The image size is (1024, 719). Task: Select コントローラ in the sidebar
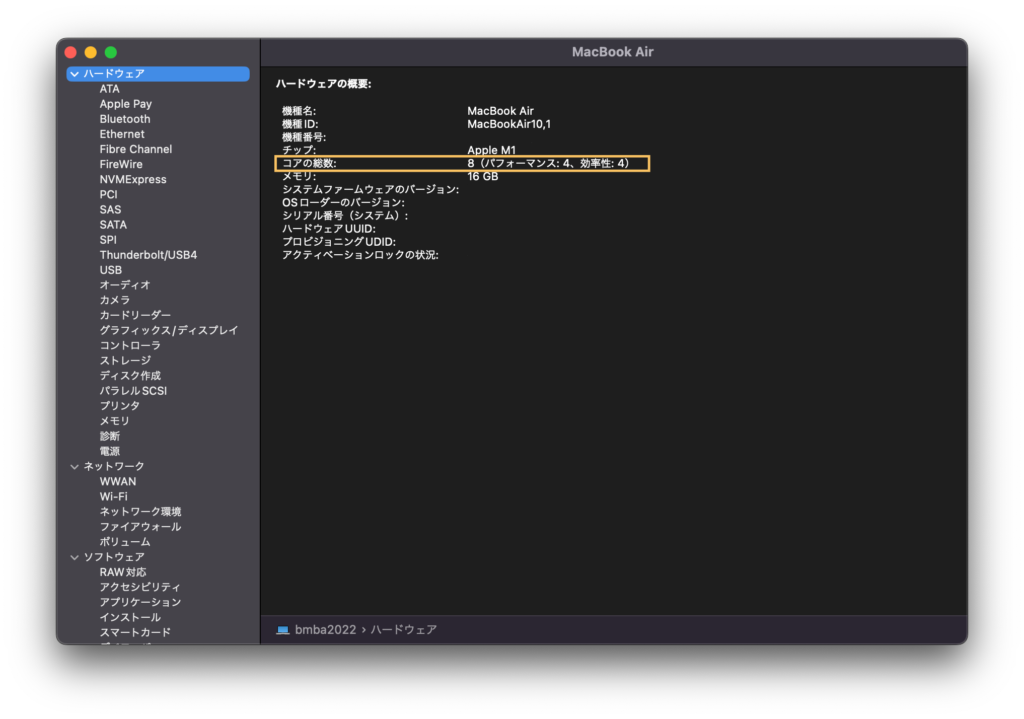130,345
